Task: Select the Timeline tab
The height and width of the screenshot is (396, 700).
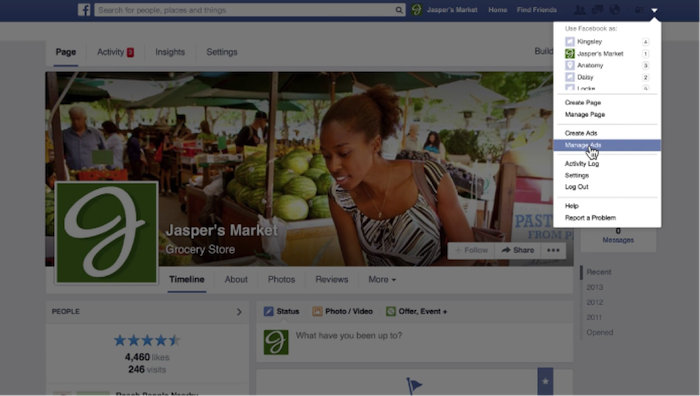Action: point(187,279)
